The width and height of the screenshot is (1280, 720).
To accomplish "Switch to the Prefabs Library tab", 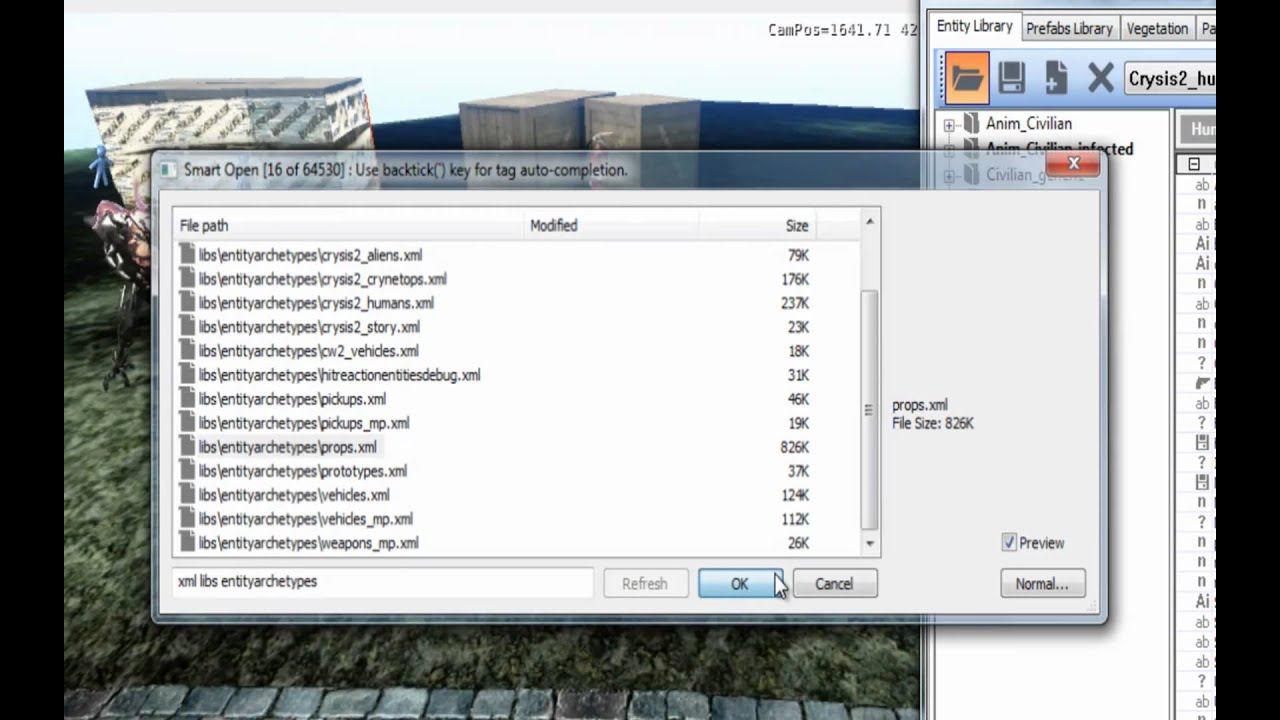I will (x=1069, y=29).
